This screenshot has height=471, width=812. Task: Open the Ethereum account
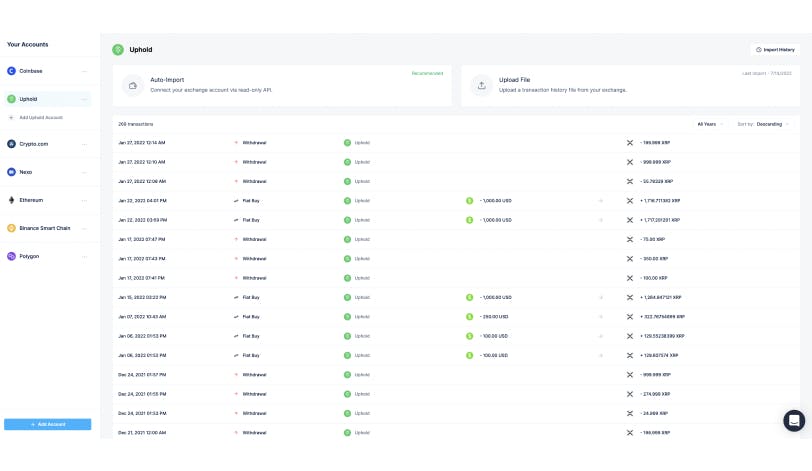pos(47,200)
